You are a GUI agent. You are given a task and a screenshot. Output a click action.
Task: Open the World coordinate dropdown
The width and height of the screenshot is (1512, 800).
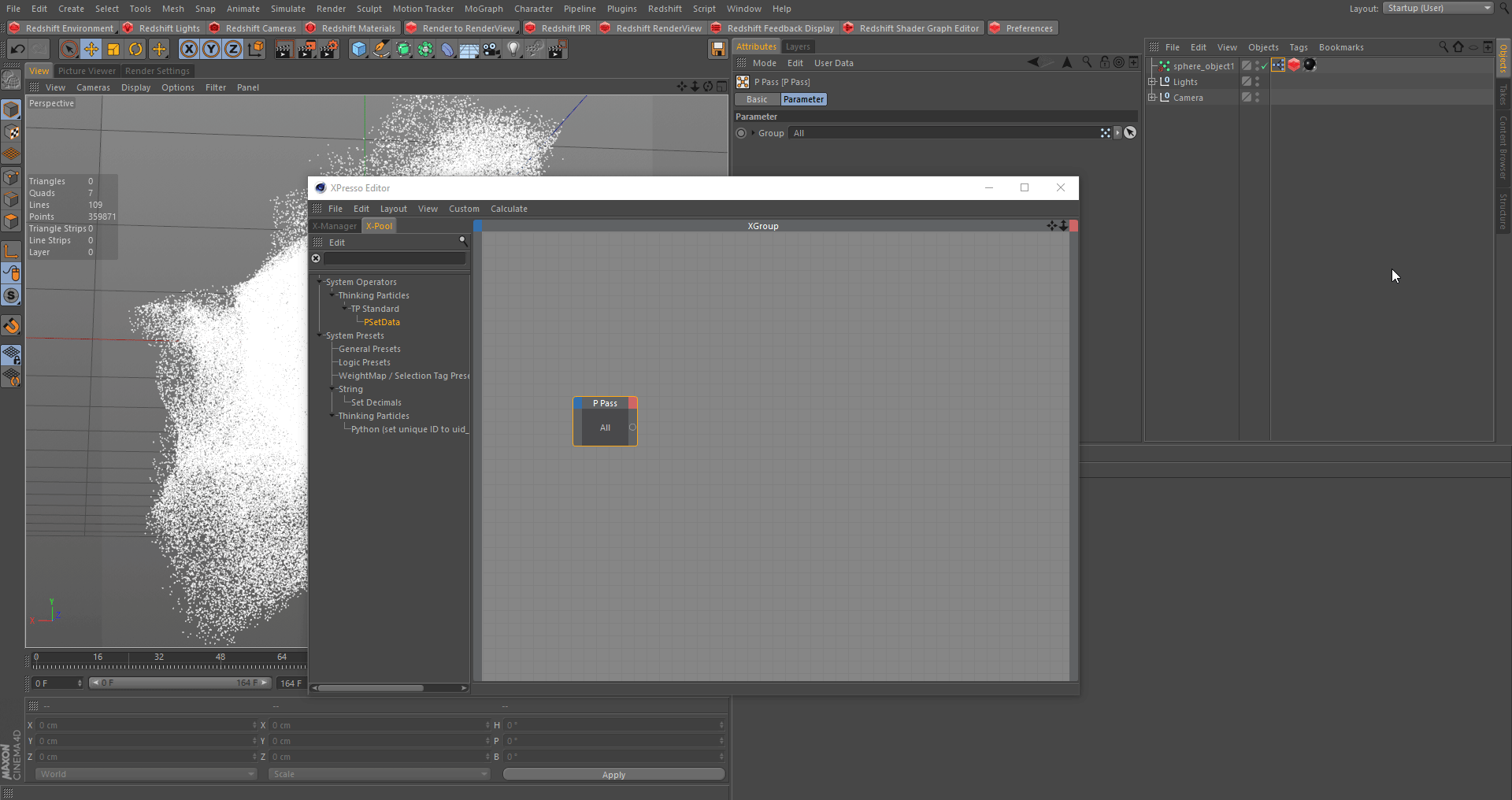[x=146, y=774]
